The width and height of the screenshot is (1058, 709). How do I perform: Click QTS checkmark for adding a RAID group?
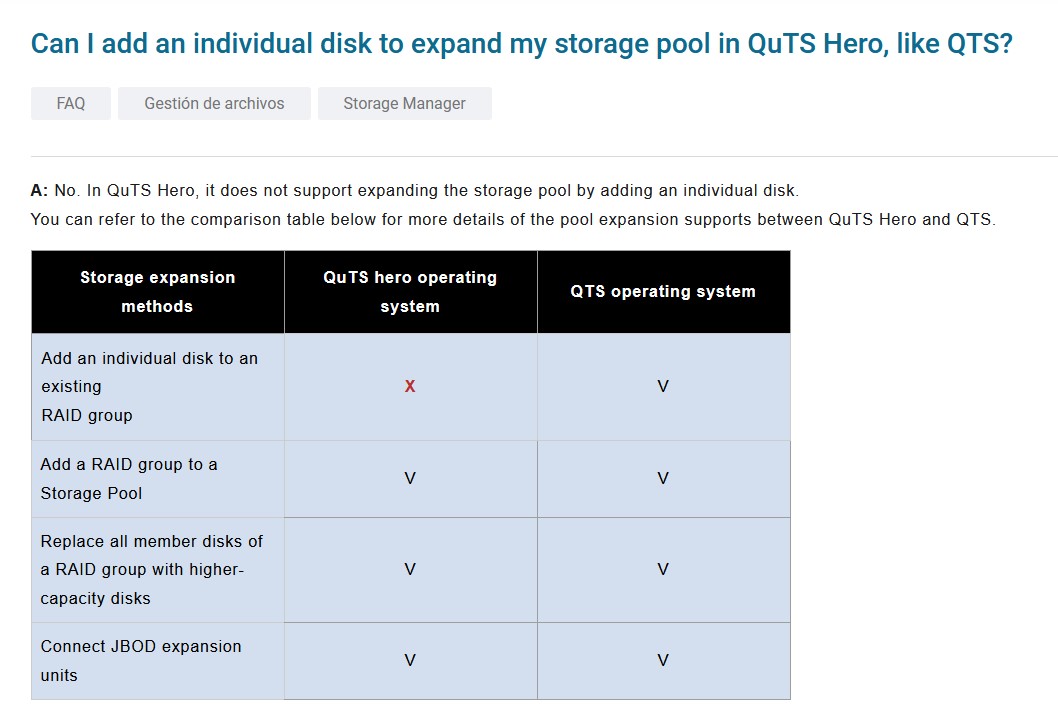[x=663, y=478]
